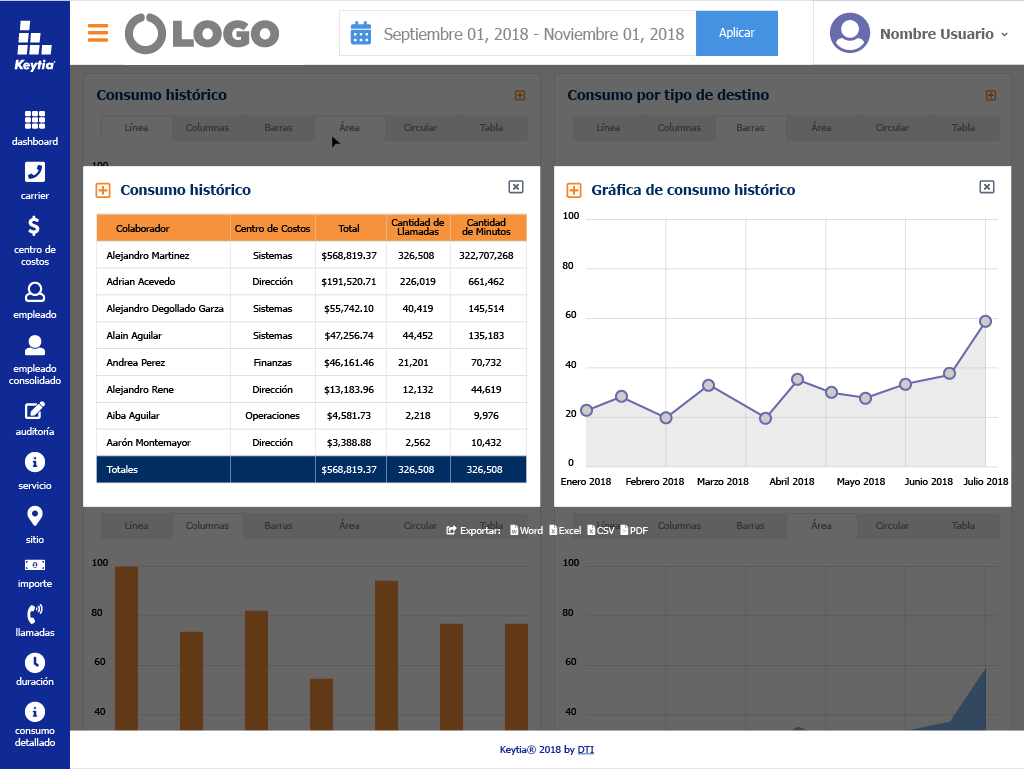Open the duración clock icon
The width and height of the screenshot is (1024, 769).
pos(35,663)
